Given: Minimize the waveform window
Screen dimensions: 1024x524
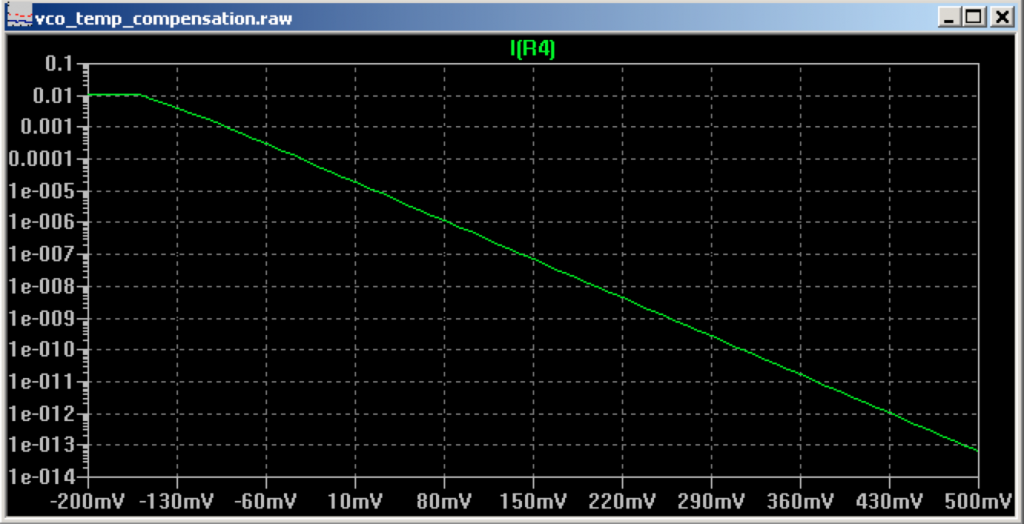Looking at the screenshot, I should 950,18.
